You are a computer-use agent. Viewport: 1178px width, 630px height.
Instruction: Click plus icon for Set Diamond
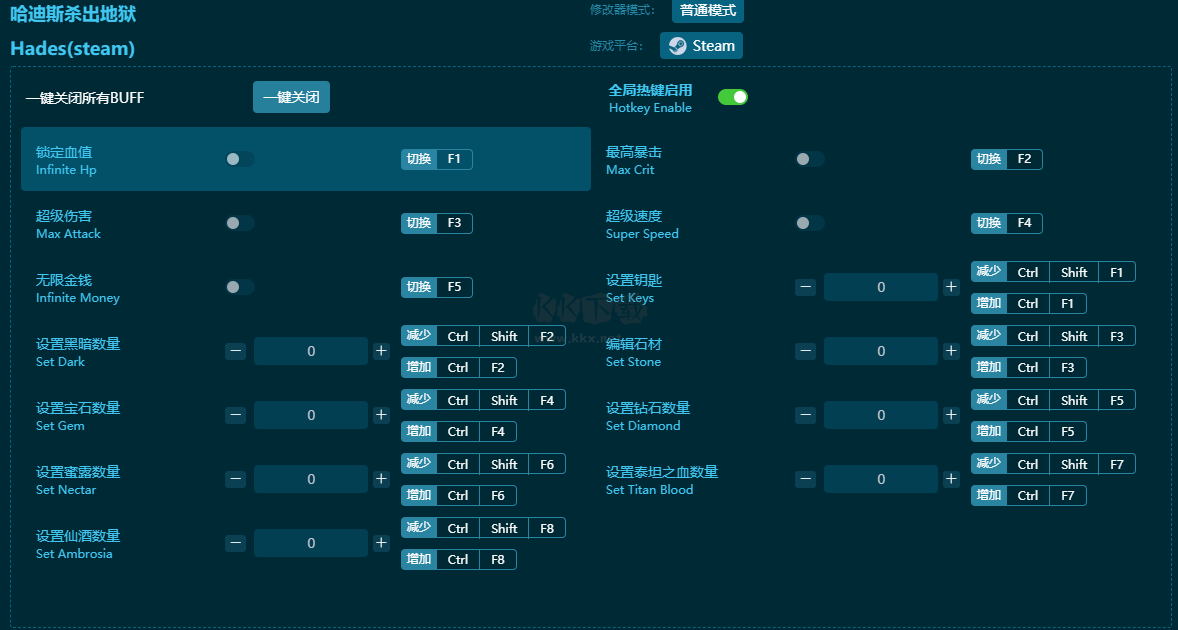click(951, 415)
